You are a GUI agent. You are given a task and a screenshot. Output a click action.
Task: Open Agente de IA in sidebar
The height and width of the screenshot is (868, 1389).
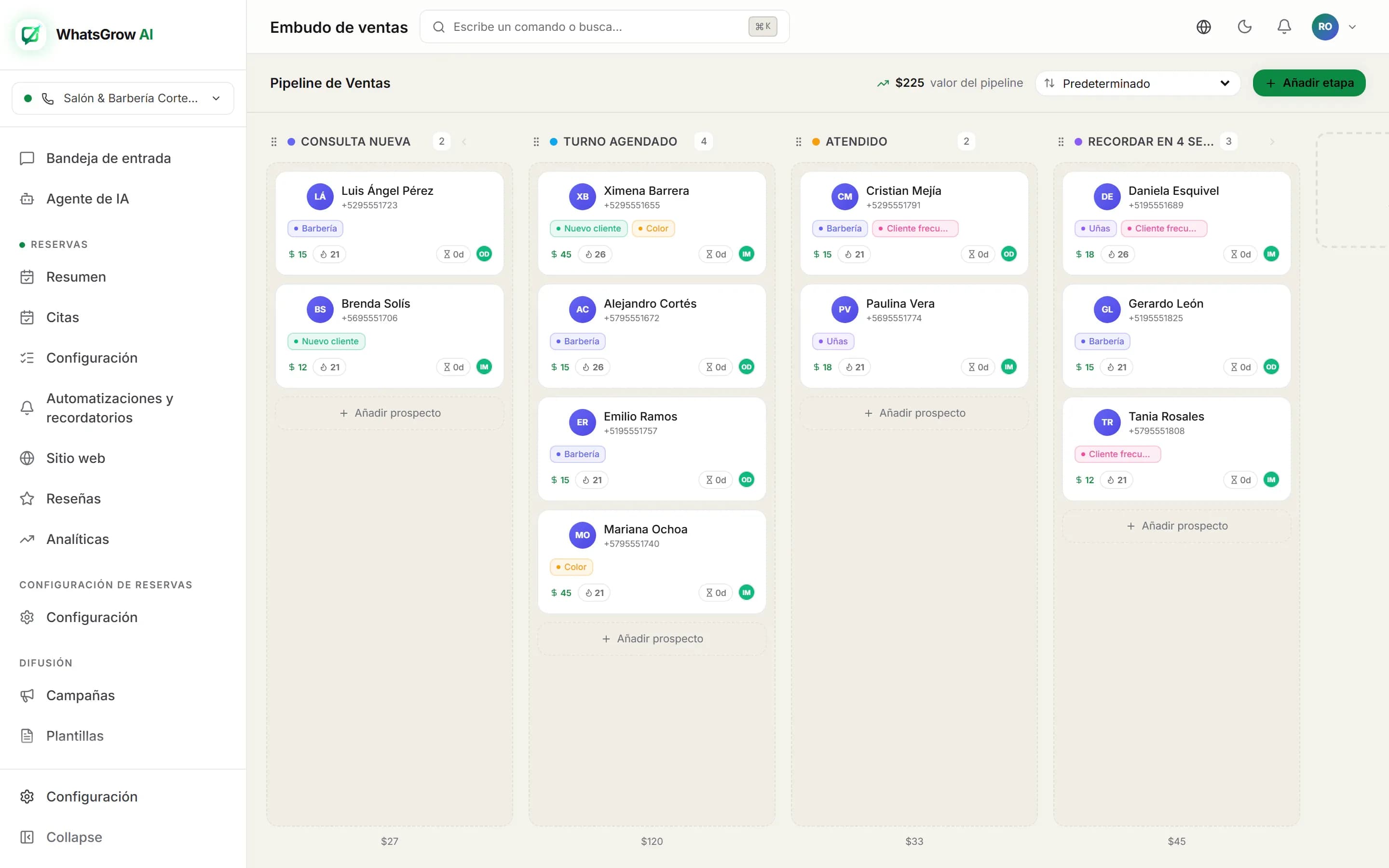(87, 199)
